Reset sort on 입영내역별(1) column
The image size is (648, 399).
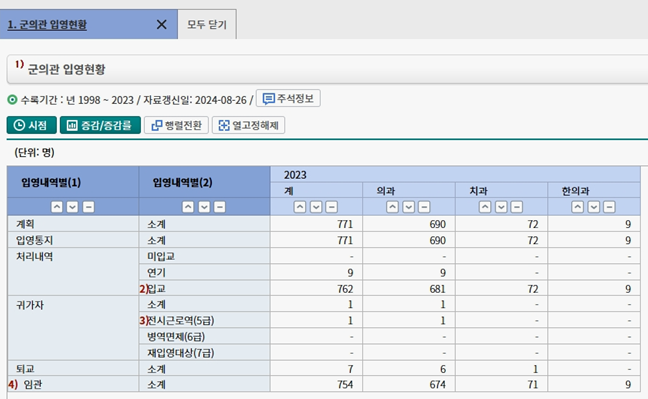(x=88, y=207)
